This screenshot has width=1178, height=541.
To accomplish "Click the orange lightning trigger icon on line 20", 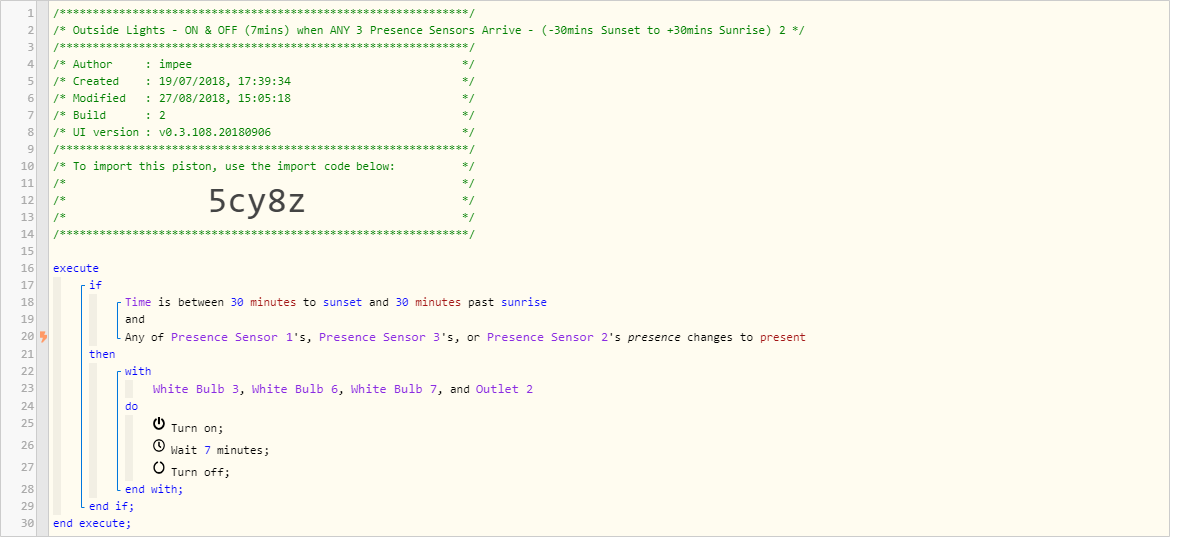I will (44, 337).
